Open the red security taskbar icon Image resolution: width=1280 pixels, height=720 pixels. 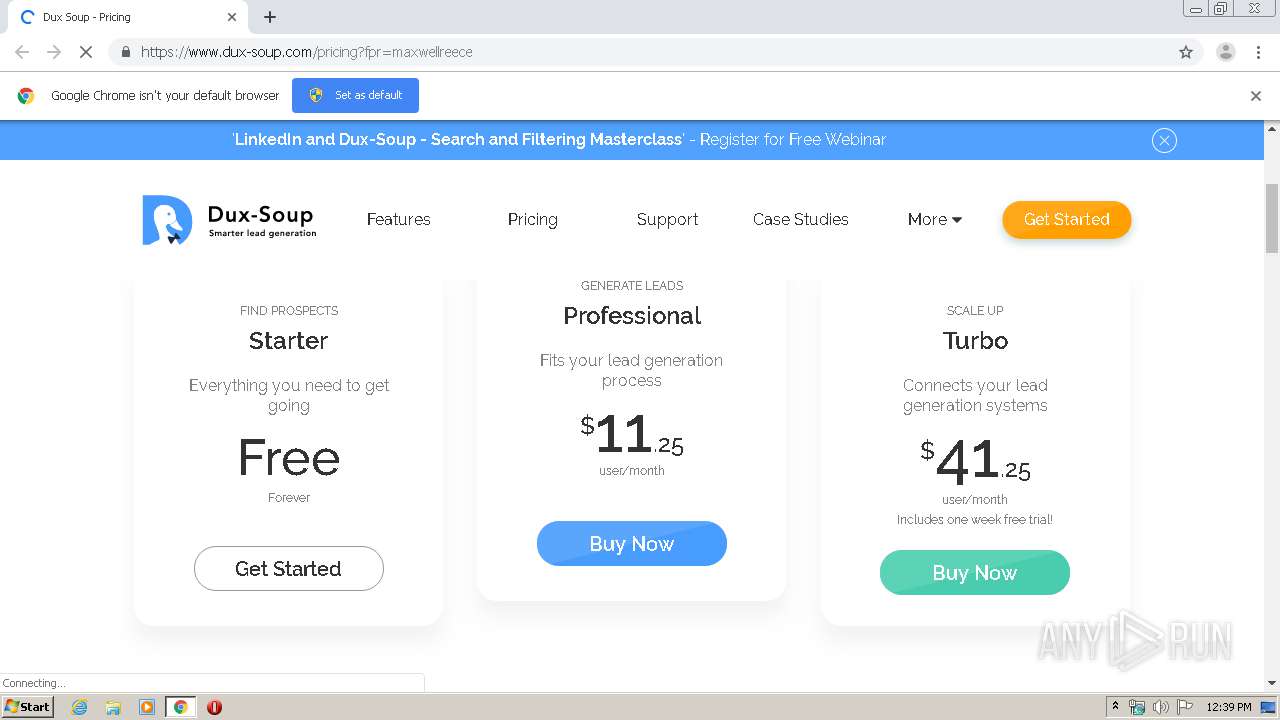click(214, 707)
